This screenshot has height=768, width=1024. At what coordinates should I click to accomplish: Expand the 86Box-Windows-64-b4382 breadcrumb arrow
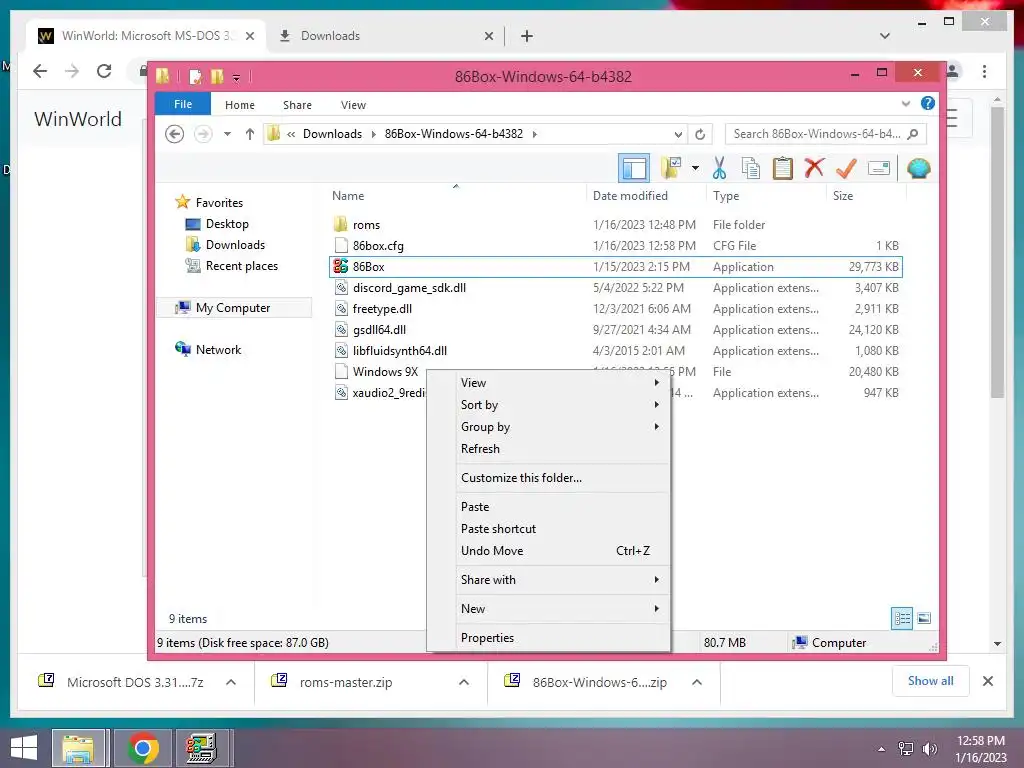[535, 135]
